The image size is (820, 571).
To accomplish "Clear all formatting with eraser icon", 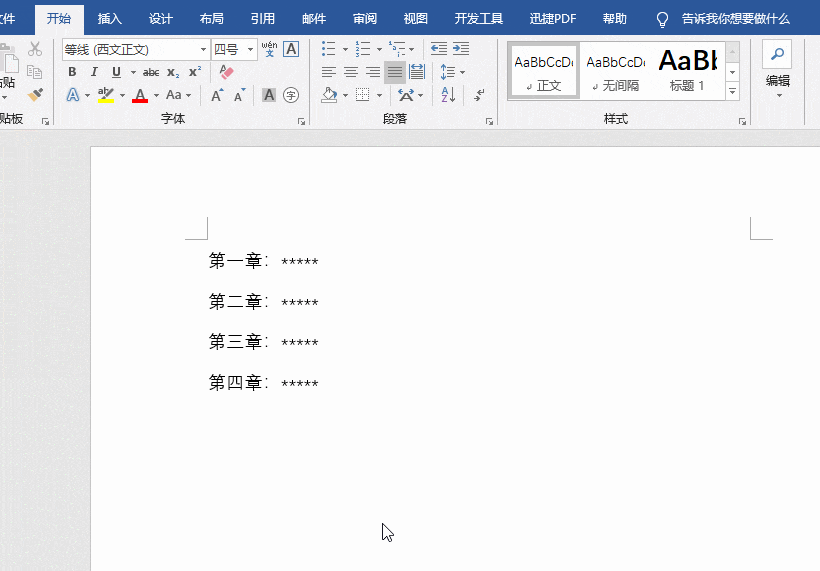I will (226, 72).
